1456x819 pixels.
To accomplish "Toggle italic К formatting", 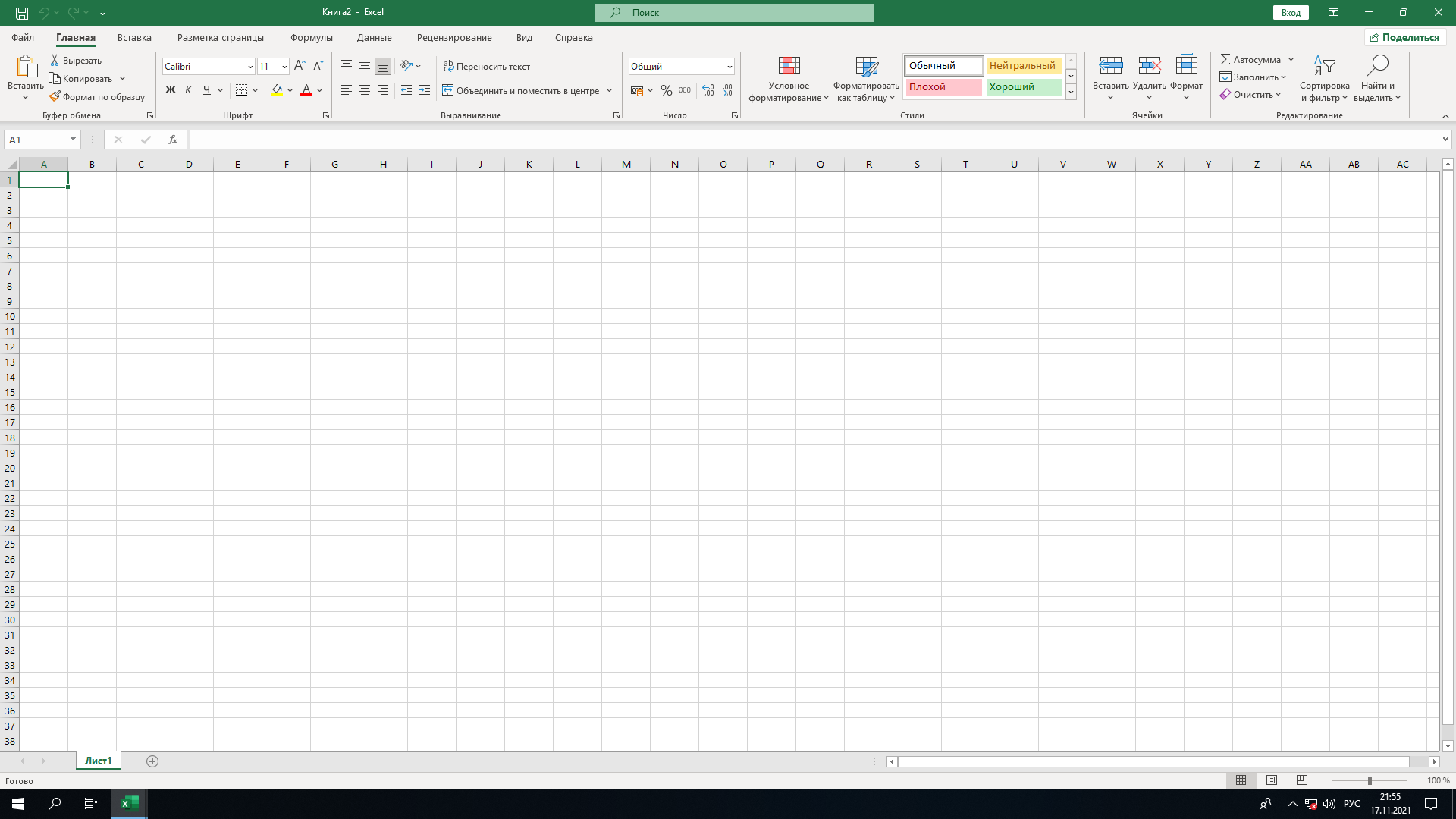I will (189, 90).
